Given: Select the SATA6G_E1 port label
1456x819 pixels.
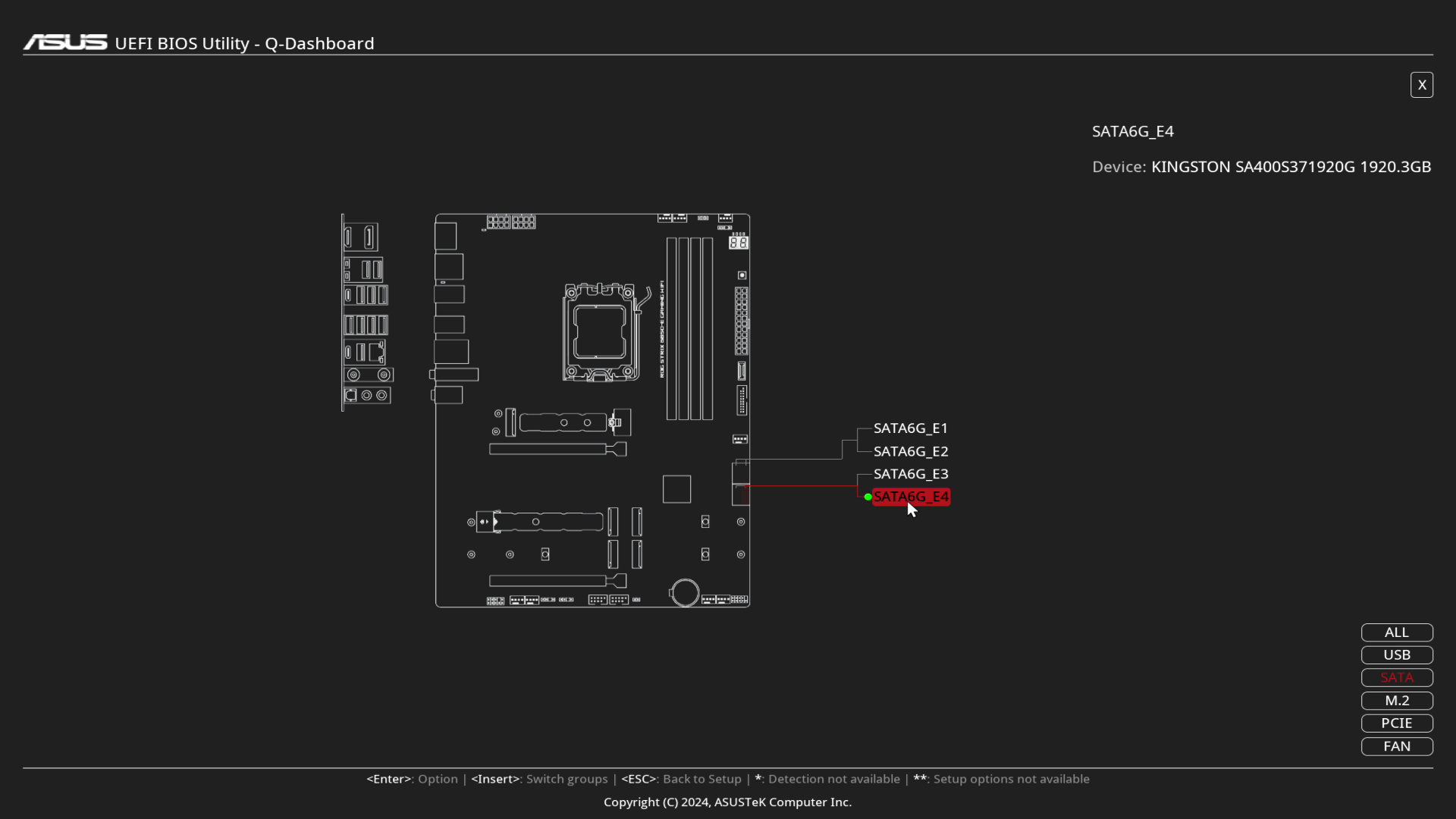Looking at the screenshot, I should point(910,428).
